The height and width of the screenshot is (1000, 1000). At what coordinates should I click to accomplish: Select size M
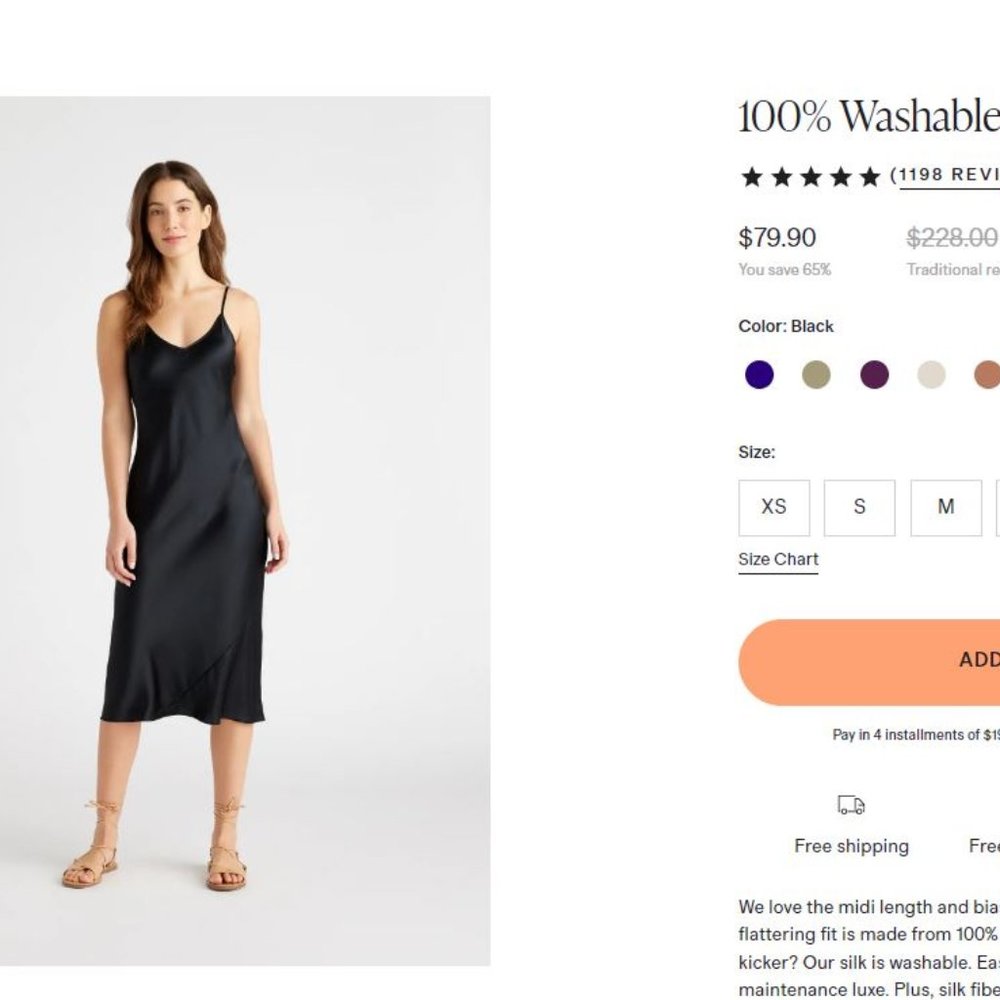[944, 508]
